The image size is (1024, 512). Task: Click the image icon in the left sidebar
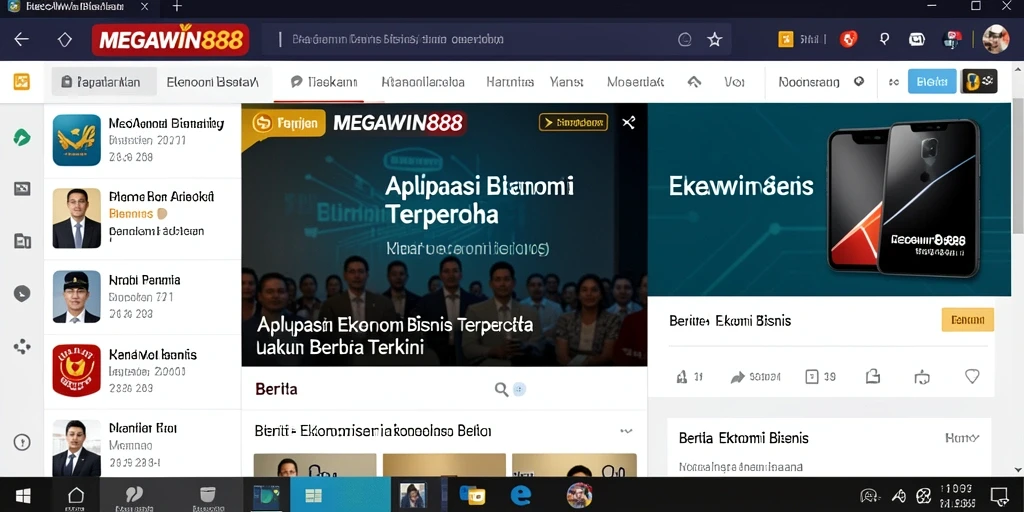22,189
